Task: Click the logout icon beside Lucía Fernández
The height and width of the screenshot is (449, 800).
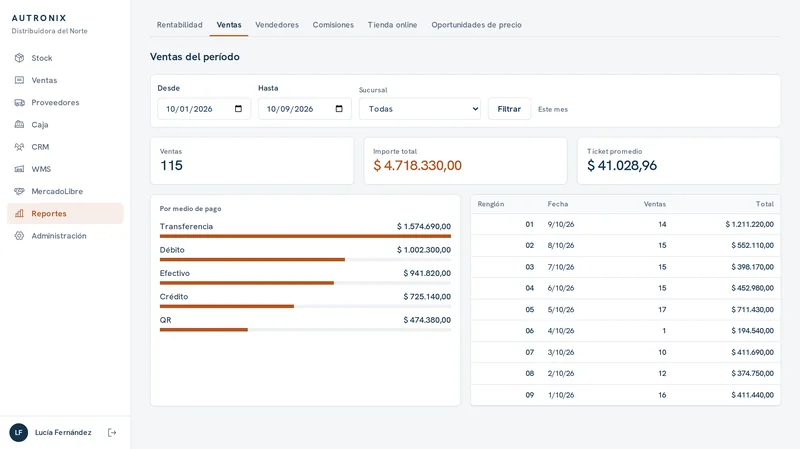Action: pyautogui.click(x=112, y=433)
